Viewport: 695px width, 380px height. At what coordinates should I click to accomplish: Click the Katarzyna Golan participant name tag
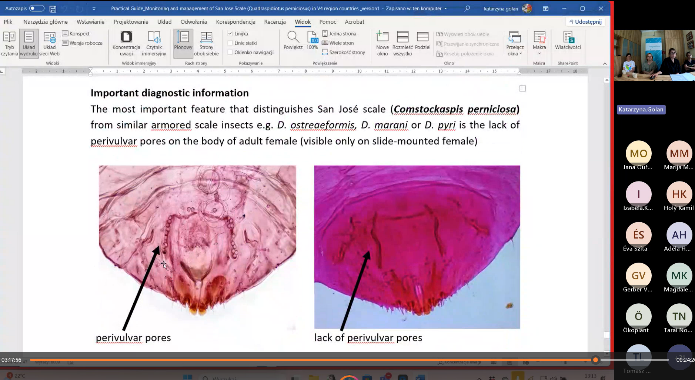point(641,110)
